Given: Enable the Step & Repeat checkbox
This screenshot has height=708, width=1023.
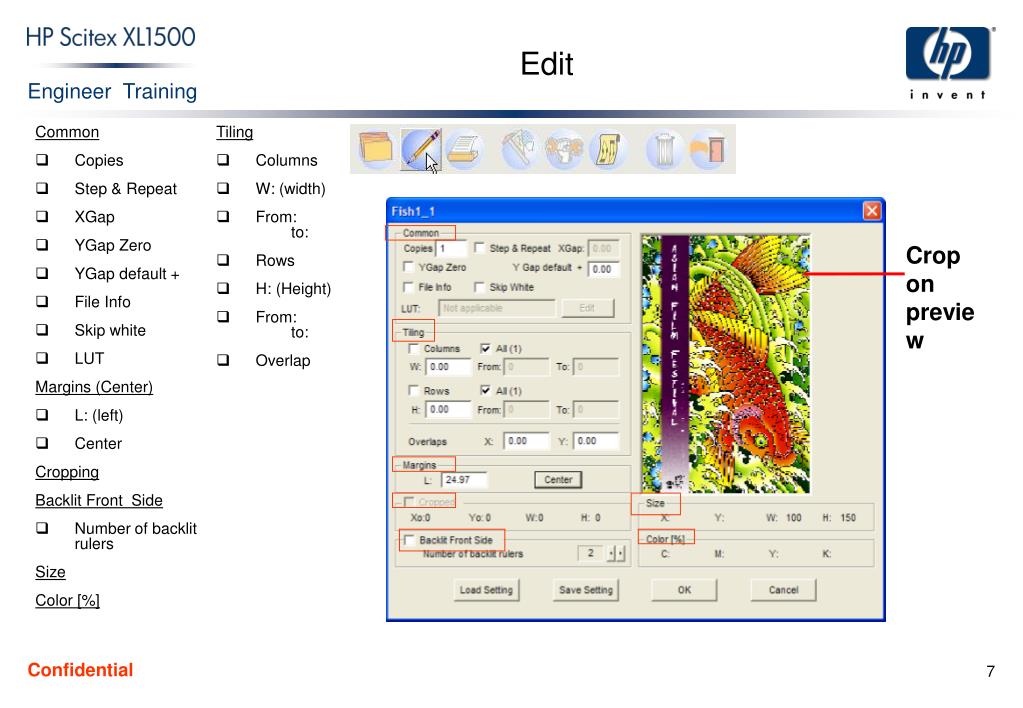Looking at the screenshot, I should click(x=479, y=248).
